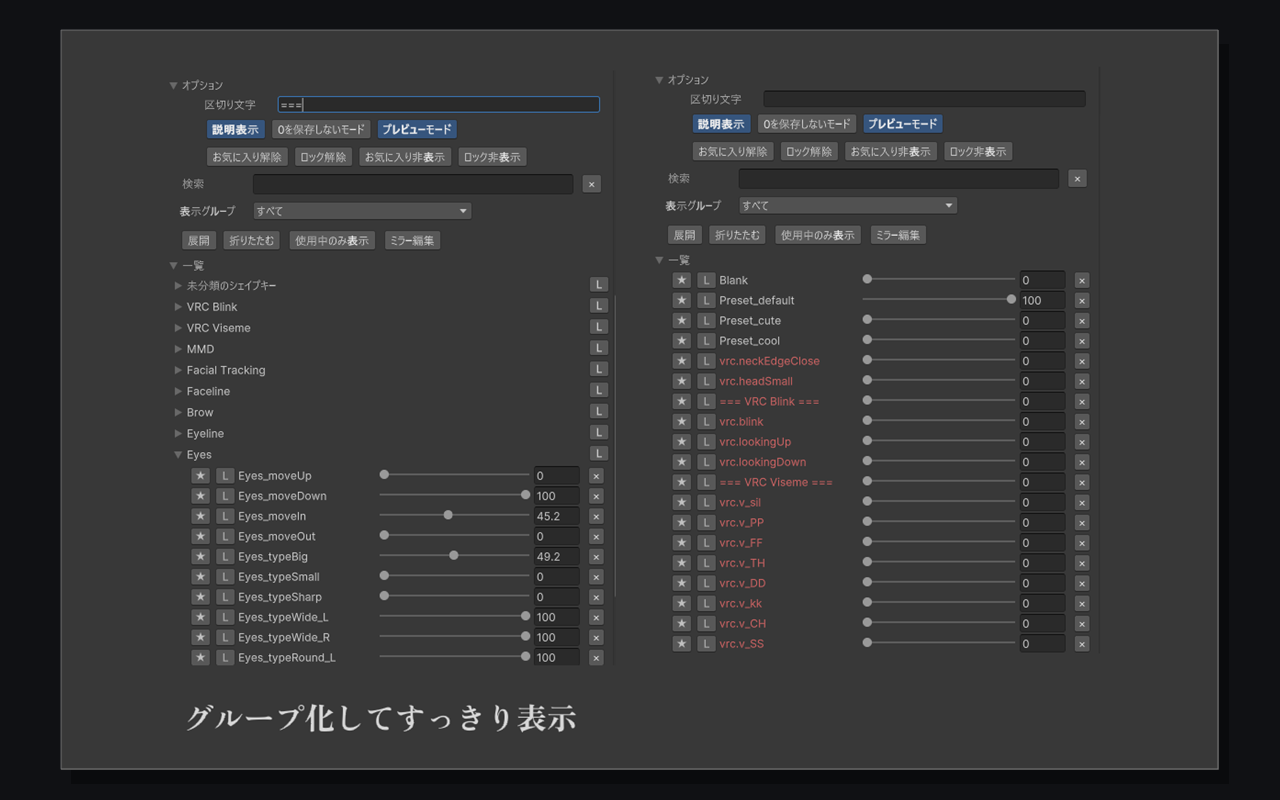The image size is (1280, 800).
Task: Favorite the Eyes_moveUp shape key star
Action: (x=200, y=476)
